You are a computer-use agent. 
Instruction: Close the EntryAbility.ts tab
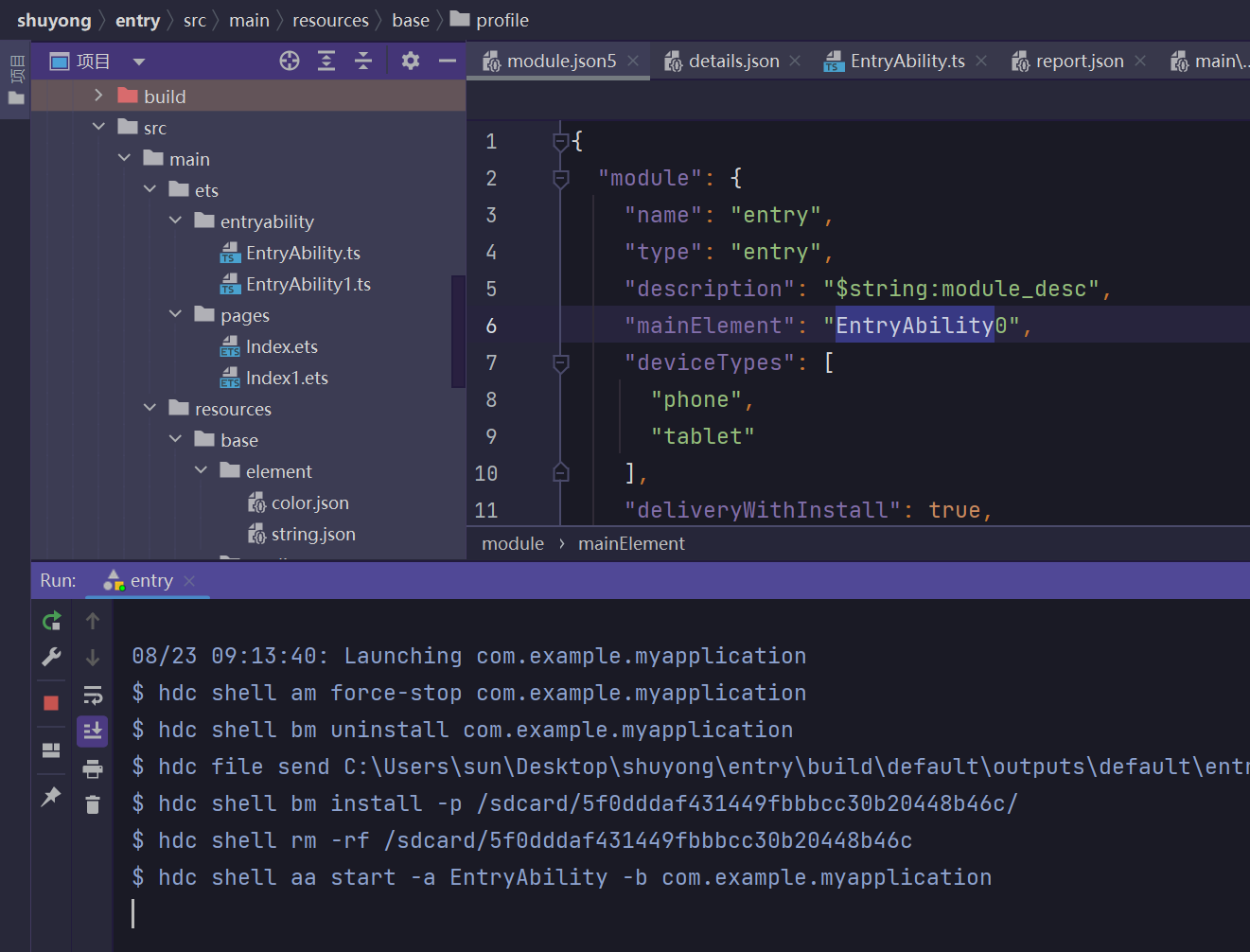[981, 62]
